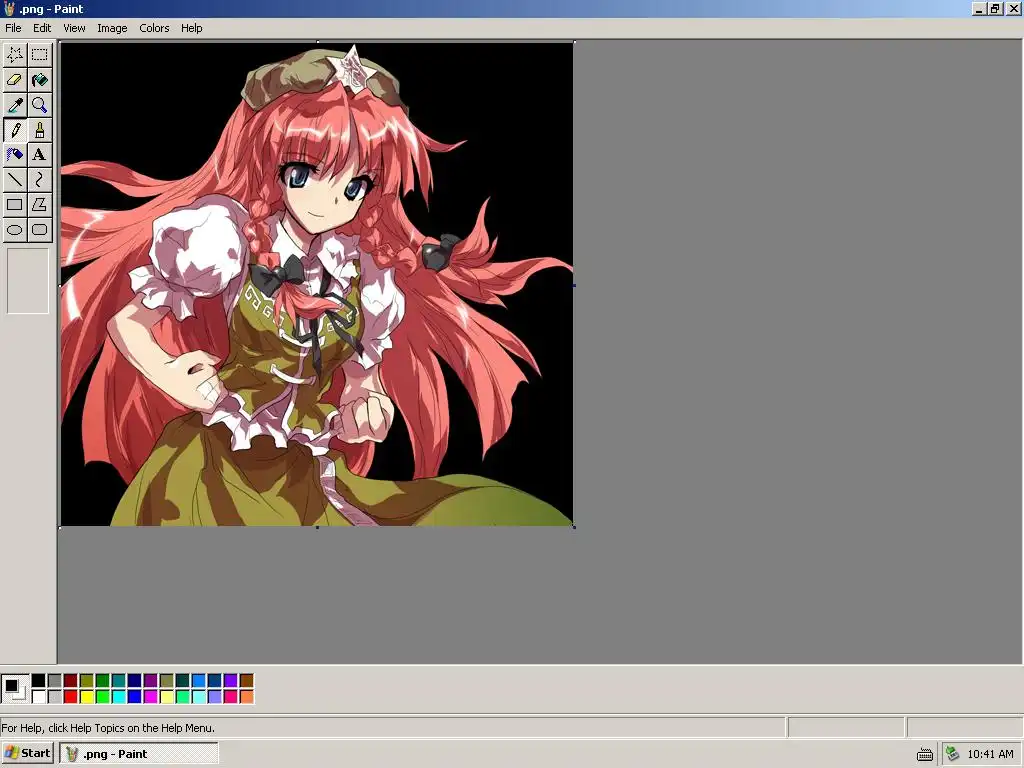Viewport: 1024px width, 768px height.
Task: Pick the Pick Color eyedropper tool
Action: click(x=15, y=104)
